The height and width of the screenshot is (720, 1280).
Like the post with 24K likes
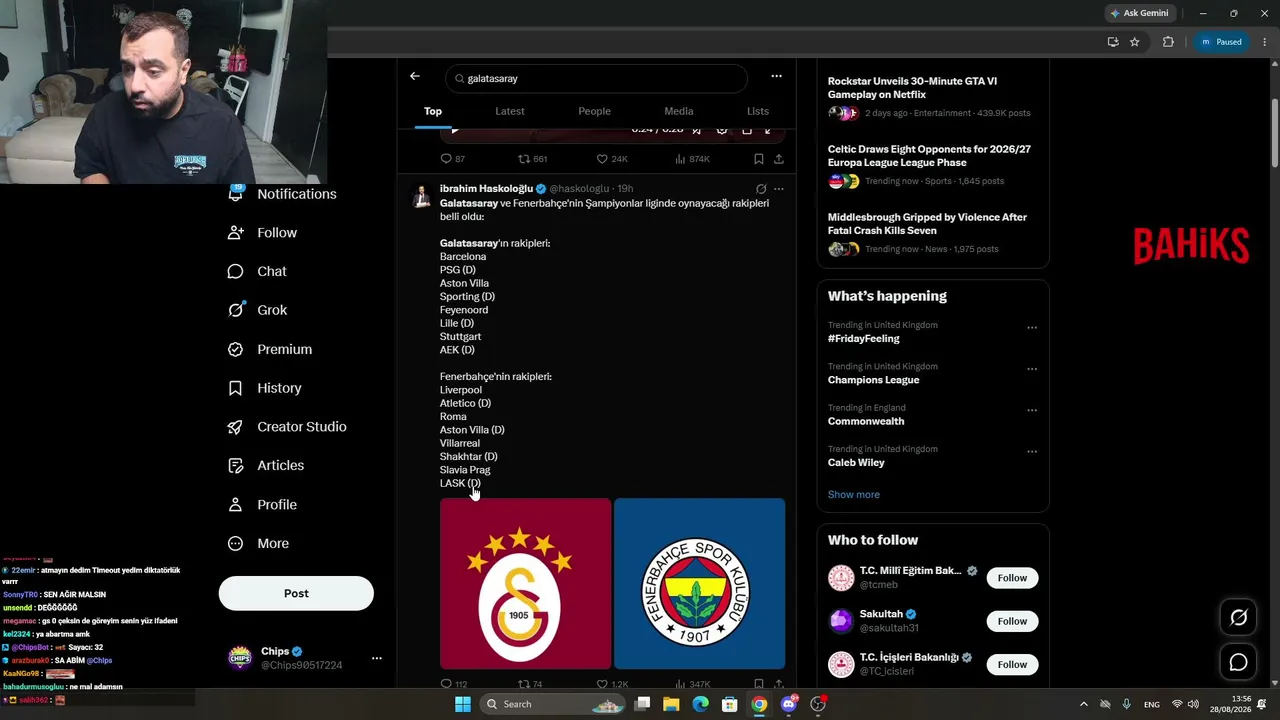pyautogui.click(x=612, y=159)
